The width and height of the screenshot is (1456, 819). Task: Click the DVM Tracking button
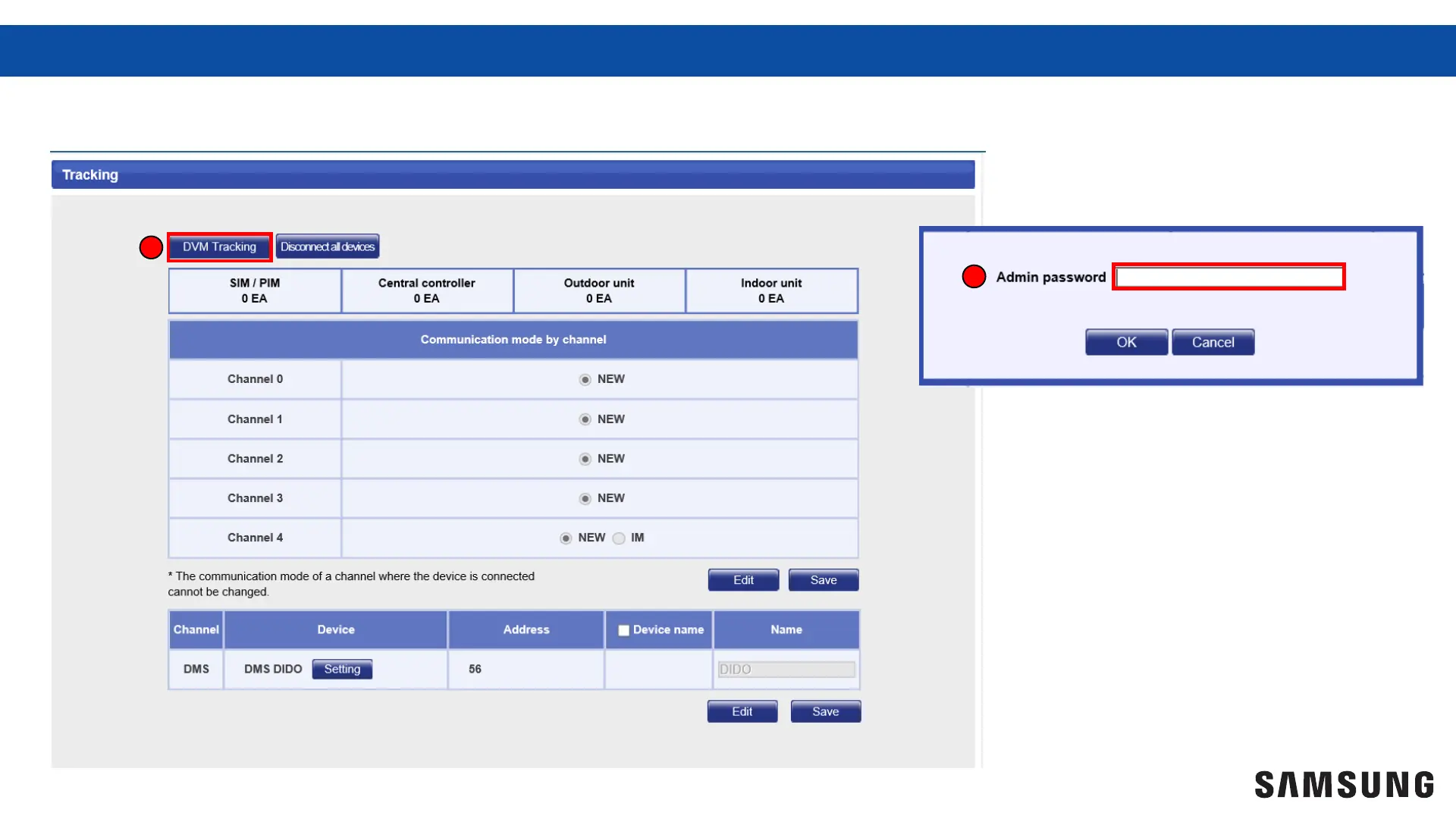(219, 247)
